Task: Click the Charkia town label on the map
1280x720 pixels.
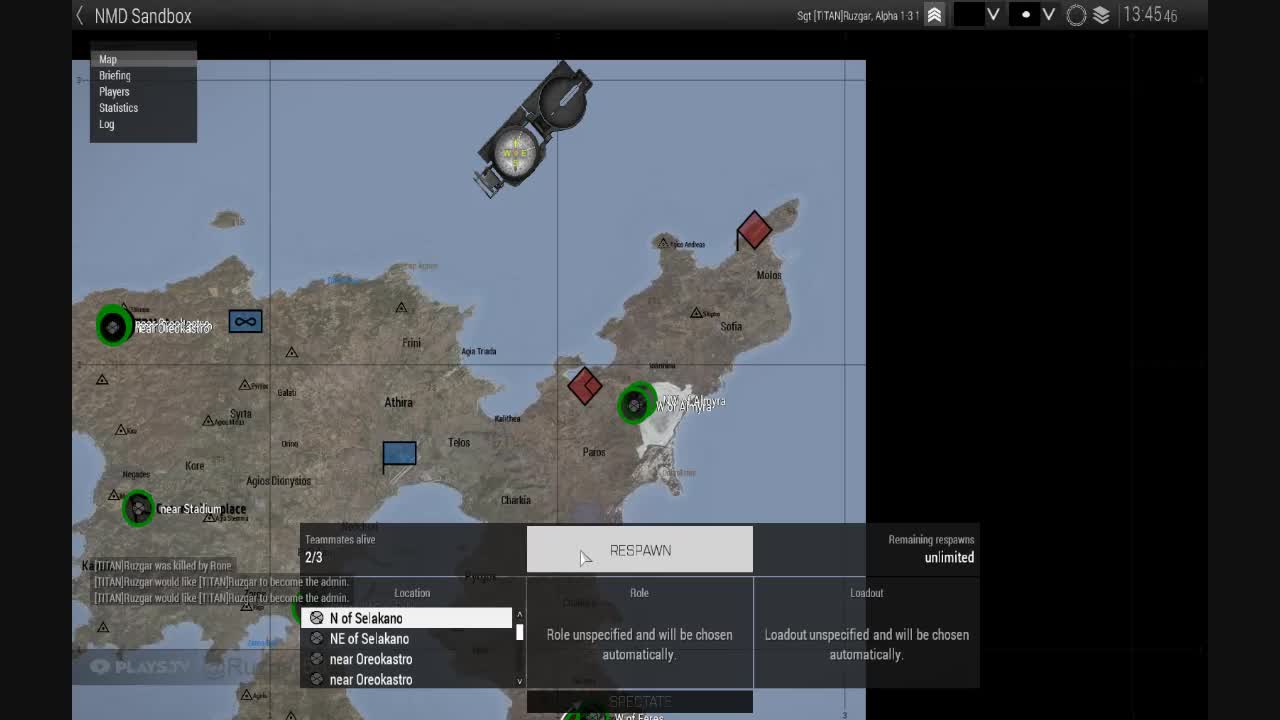Action: click(x=515, y=500)
